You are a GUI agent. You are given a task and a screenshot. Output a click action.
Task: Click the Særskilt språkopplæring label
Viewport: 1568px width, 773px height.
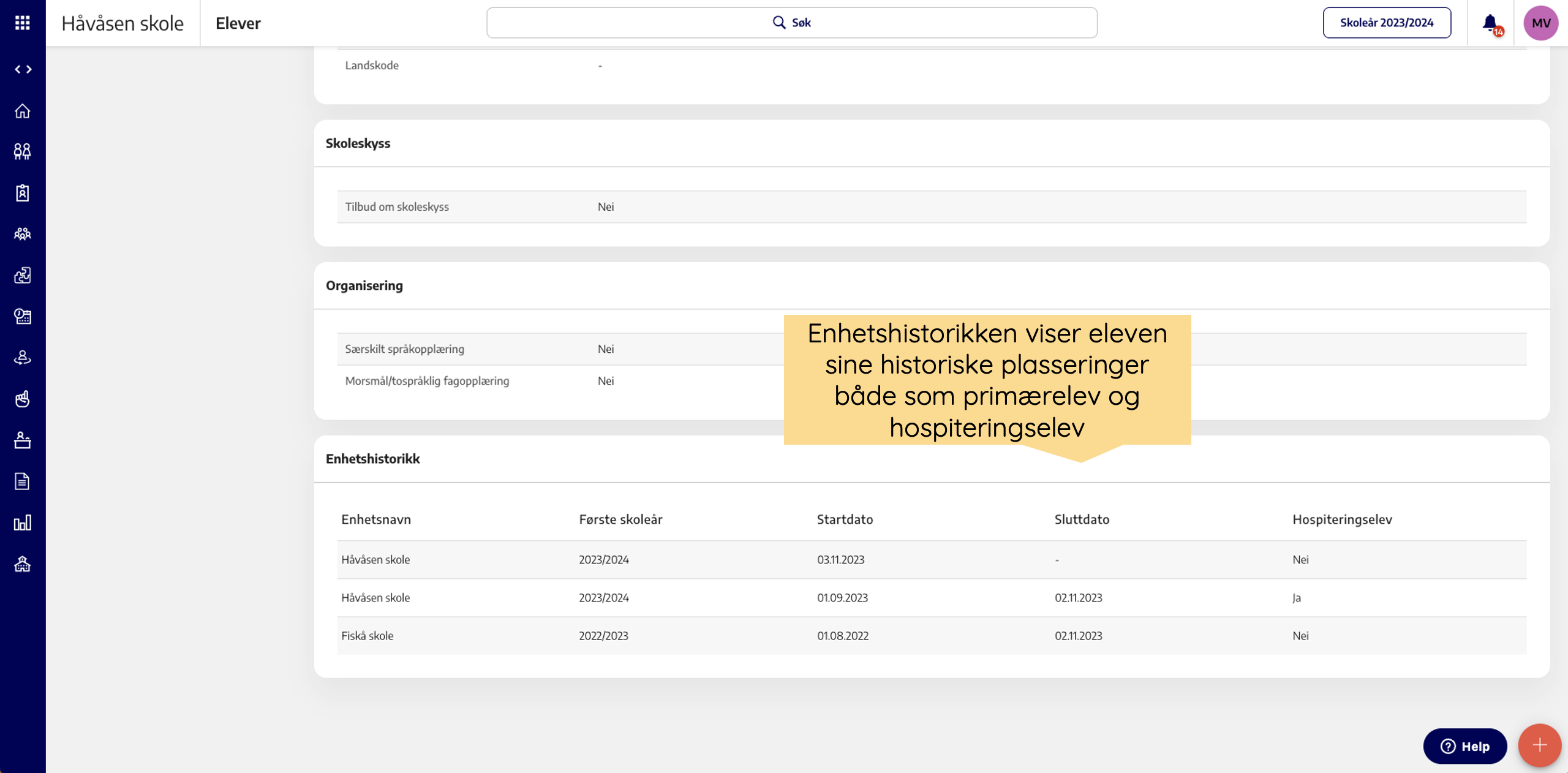[404, 349]
